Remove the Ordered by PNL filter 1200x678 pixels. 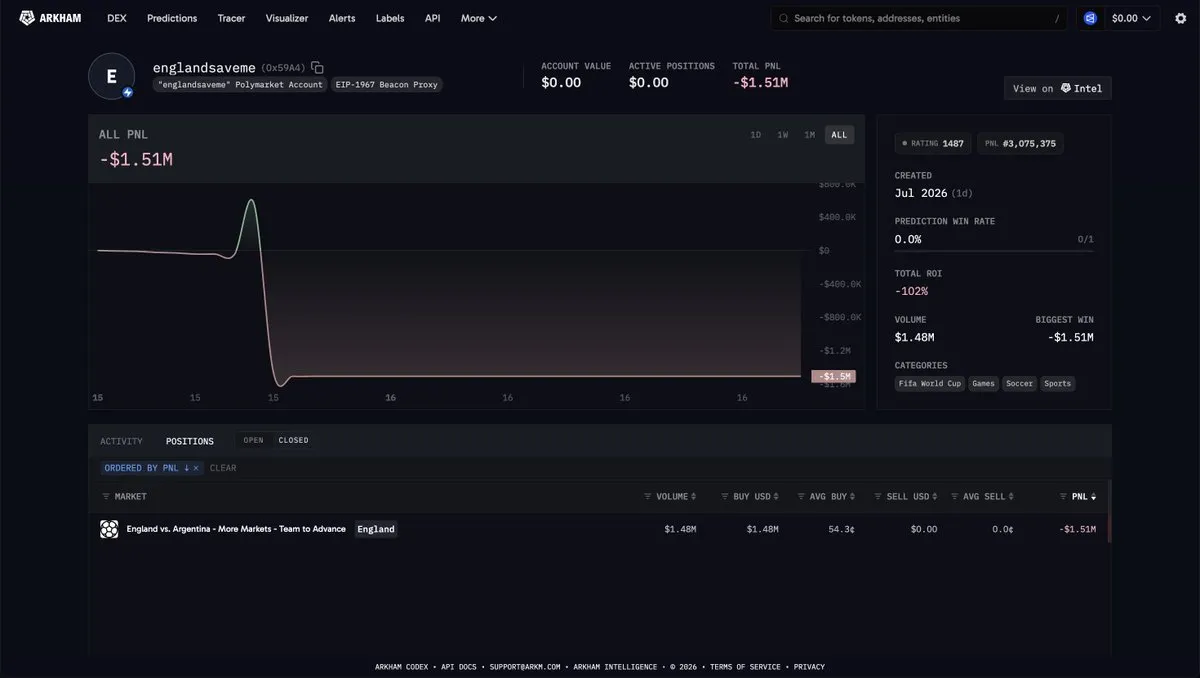196,468
